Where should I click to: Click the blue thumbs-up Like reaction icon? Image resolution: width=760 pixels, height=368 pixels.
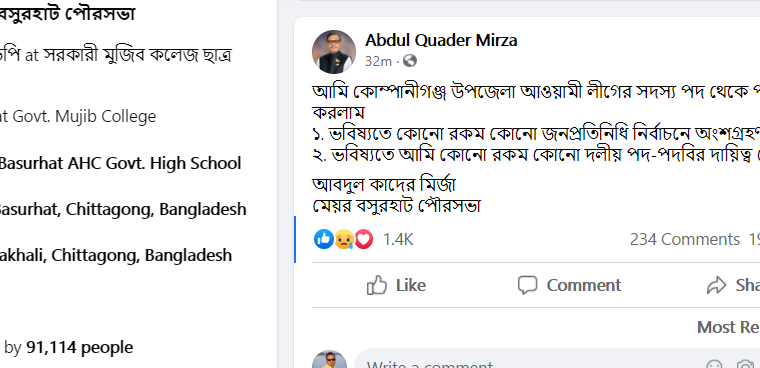(x=323, y=239)
